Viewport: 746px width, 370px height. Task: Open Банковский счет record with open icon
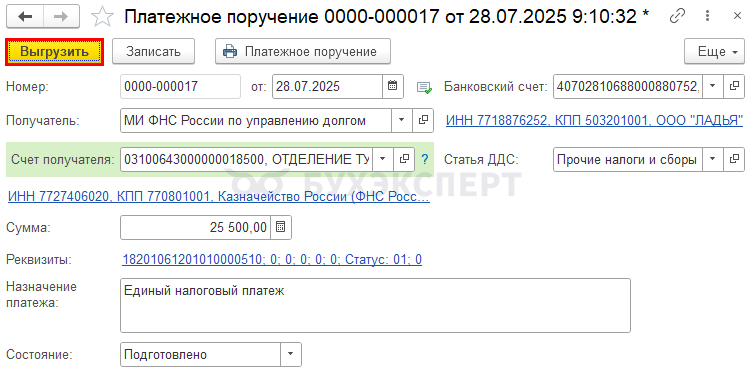pos(734,87)
